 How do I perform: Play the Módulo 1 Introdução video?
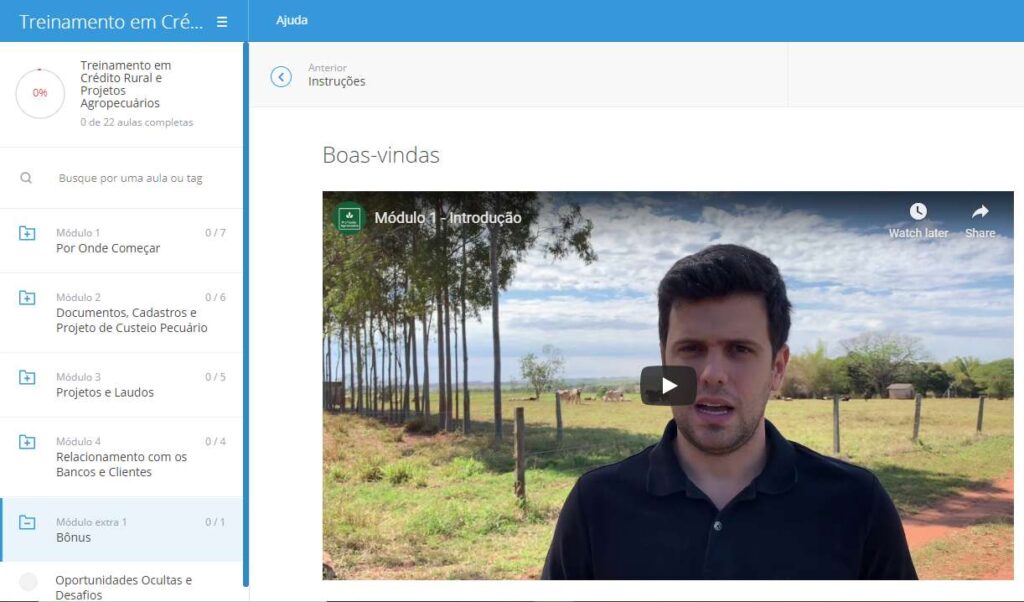coord(668,385)
